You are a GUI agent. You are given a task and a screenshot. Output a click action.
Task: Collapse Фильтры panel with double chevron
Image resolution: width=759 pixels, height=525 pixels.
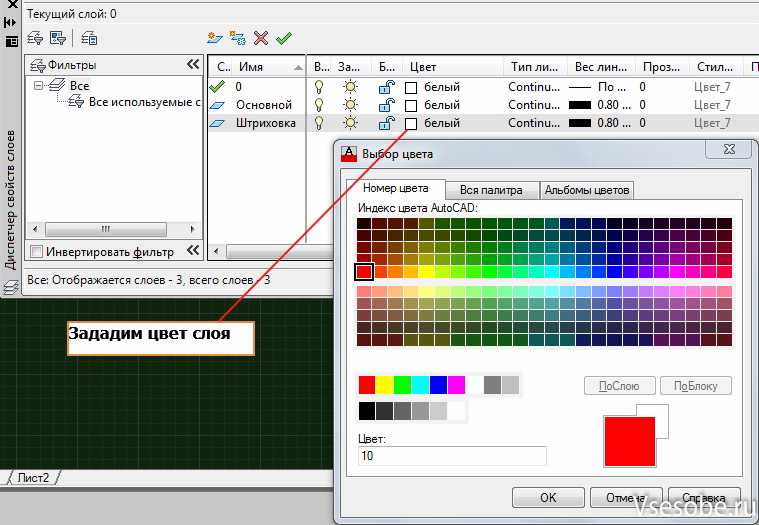click(x=193, y=64)
